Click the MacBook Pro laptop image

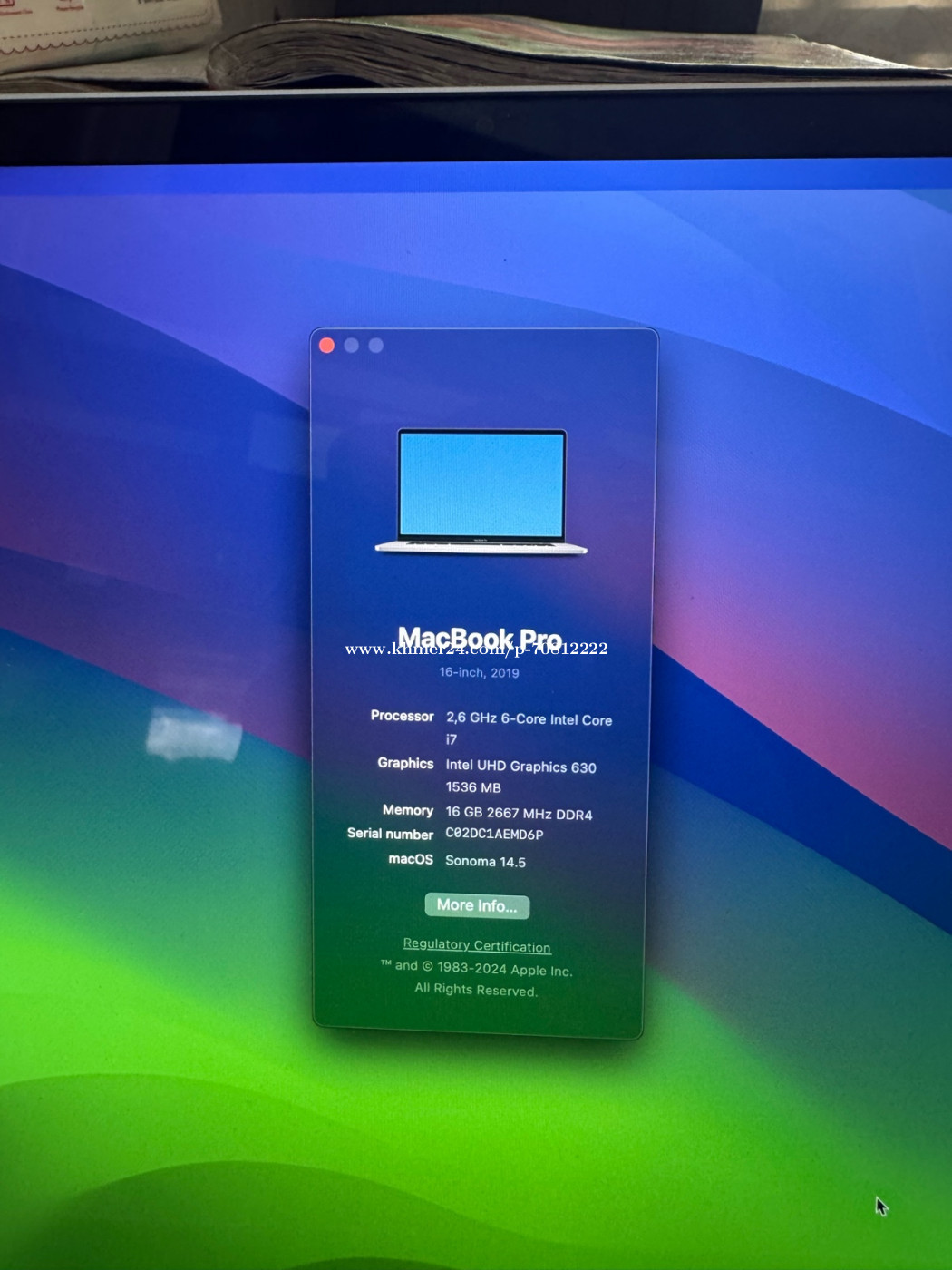481,492
